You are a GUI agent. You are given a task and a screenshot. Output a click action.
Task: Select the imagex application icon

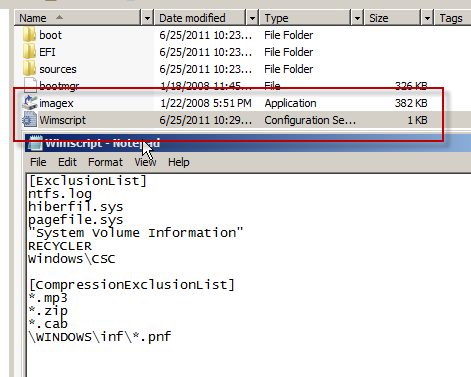click(30, 103)
